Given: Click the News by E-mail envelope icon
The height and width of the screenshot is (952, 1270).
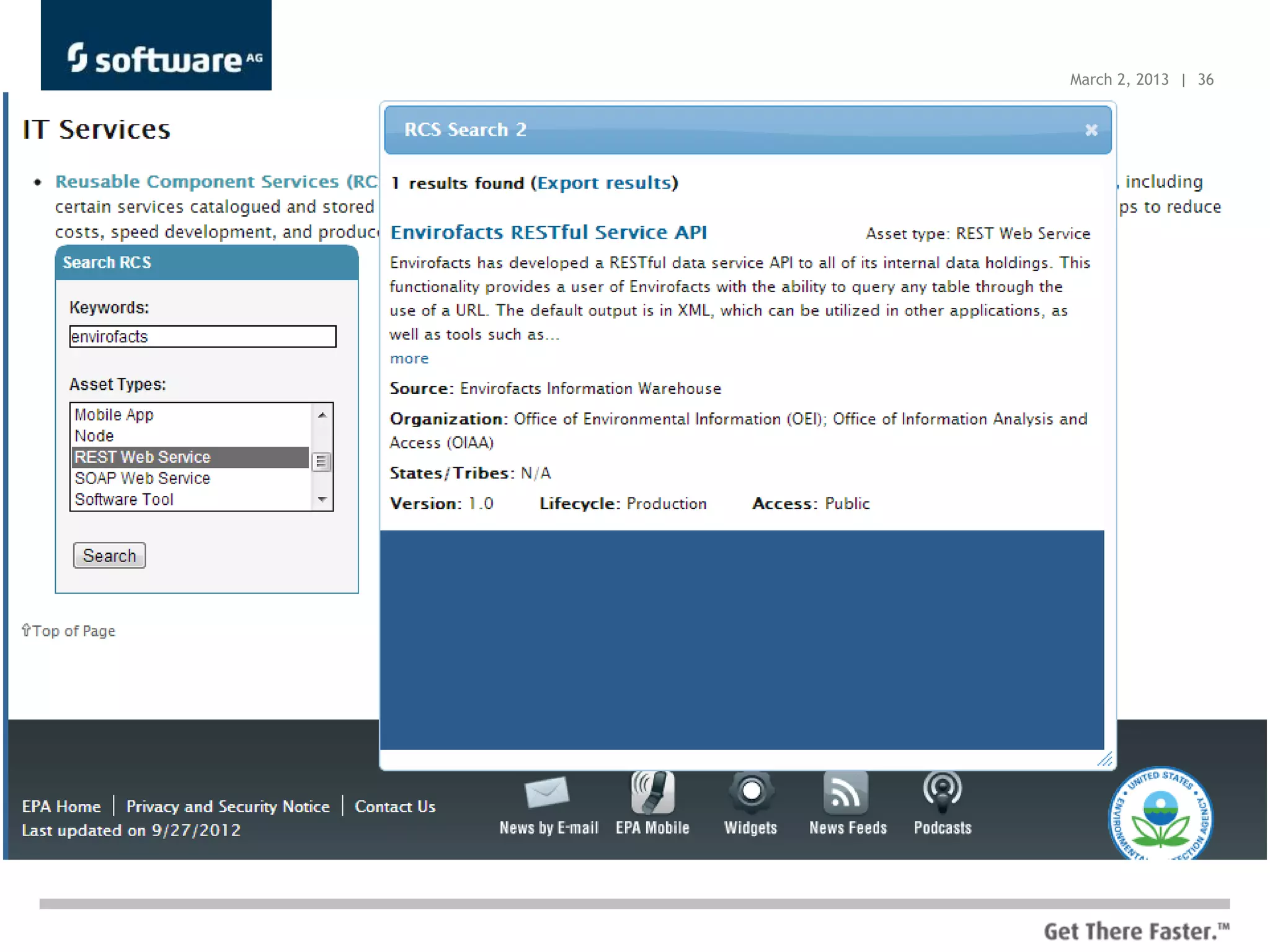Looking at the screenshot, I should coord(546,792).
